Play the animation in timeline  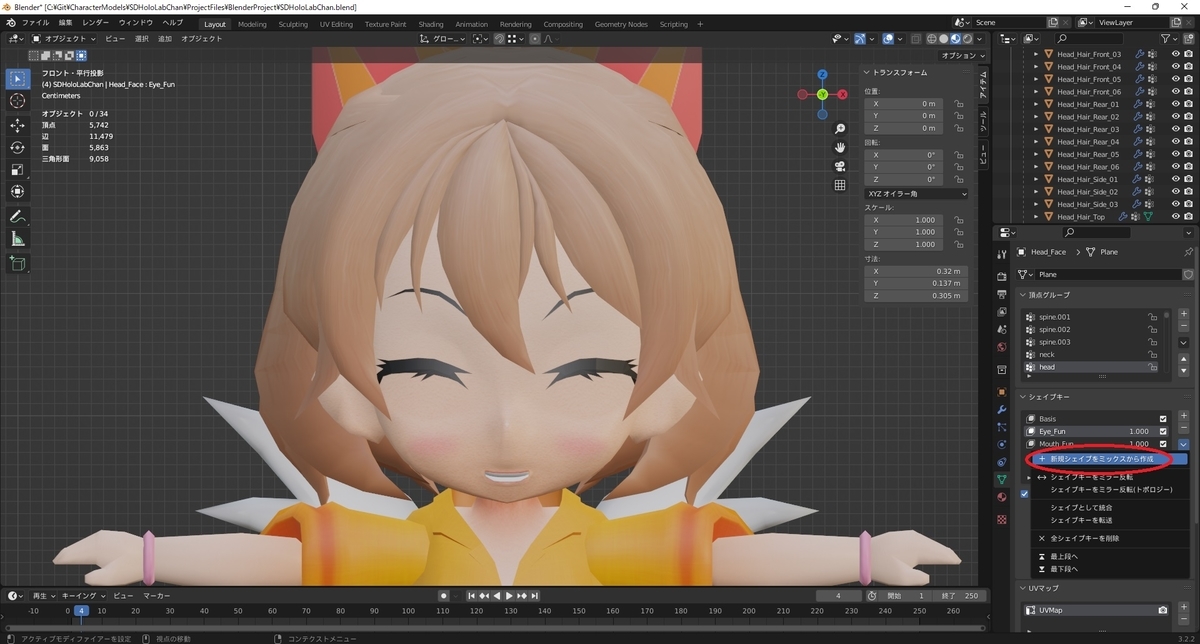coord(509,596)
